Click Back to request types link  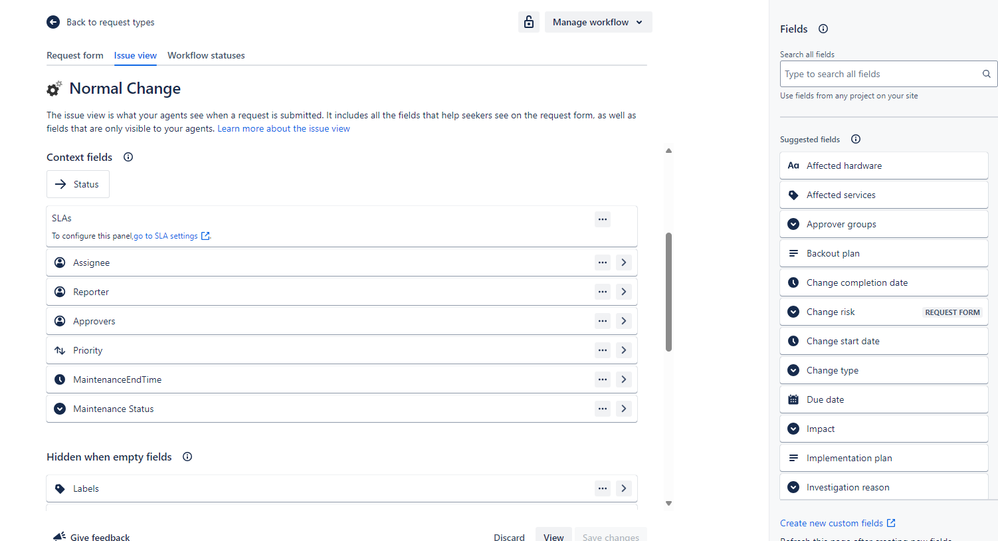tap(110, 22)
